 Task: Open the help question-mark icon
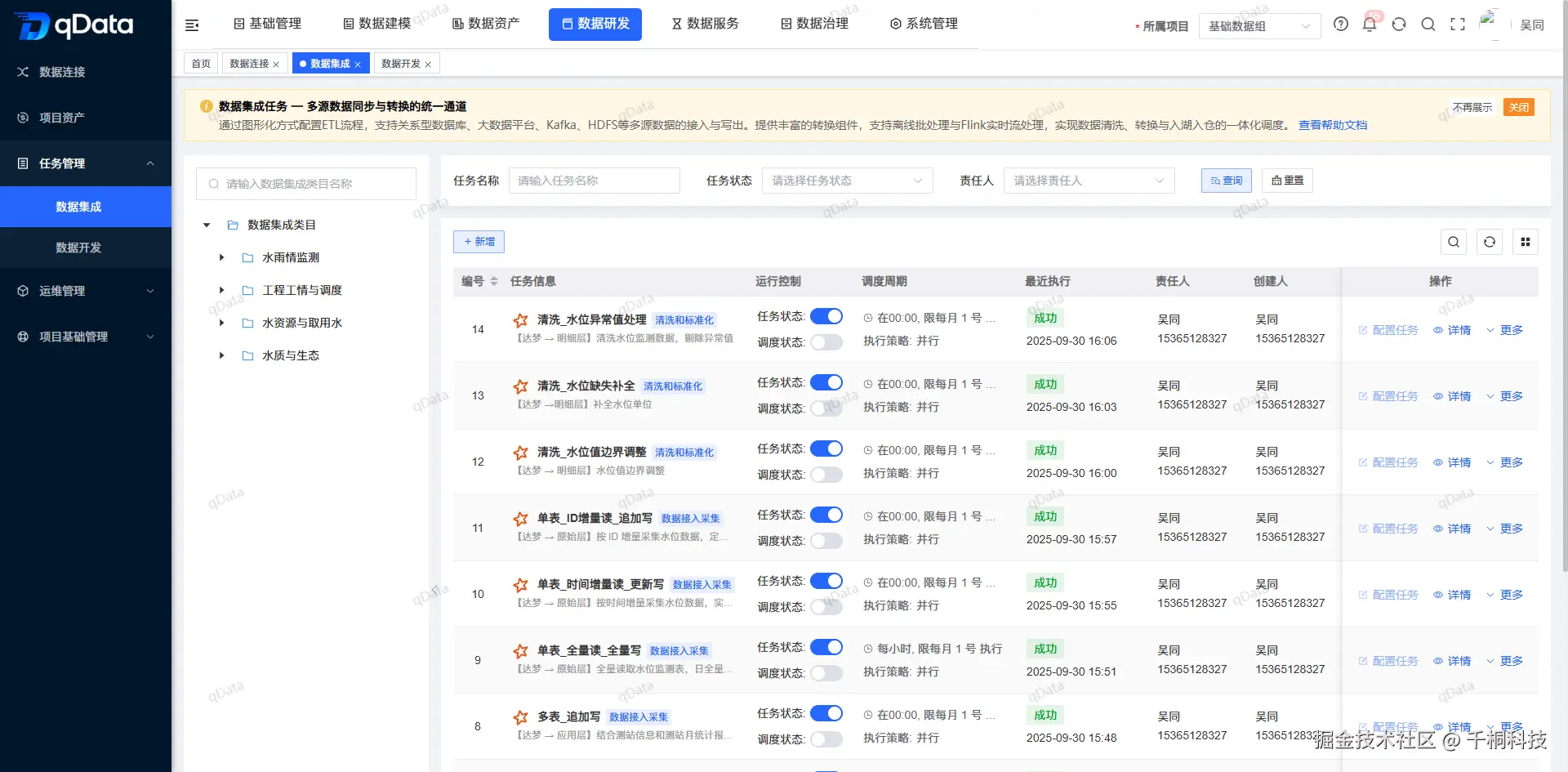[x=1340, y=25]
